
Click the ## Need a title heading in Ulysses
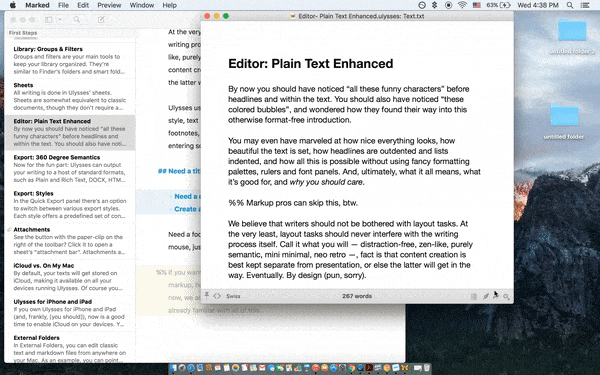[x=179, y=171]
